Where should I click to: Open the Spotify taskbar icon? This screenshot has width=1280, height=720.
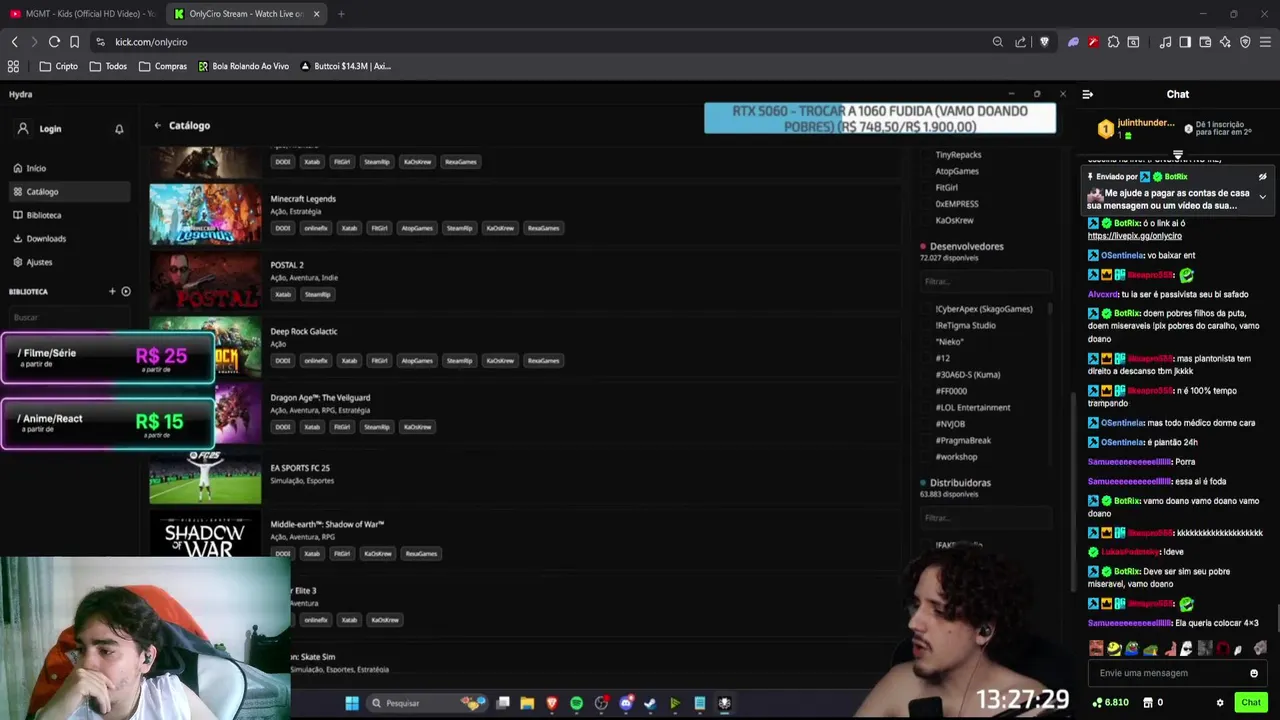576,703
